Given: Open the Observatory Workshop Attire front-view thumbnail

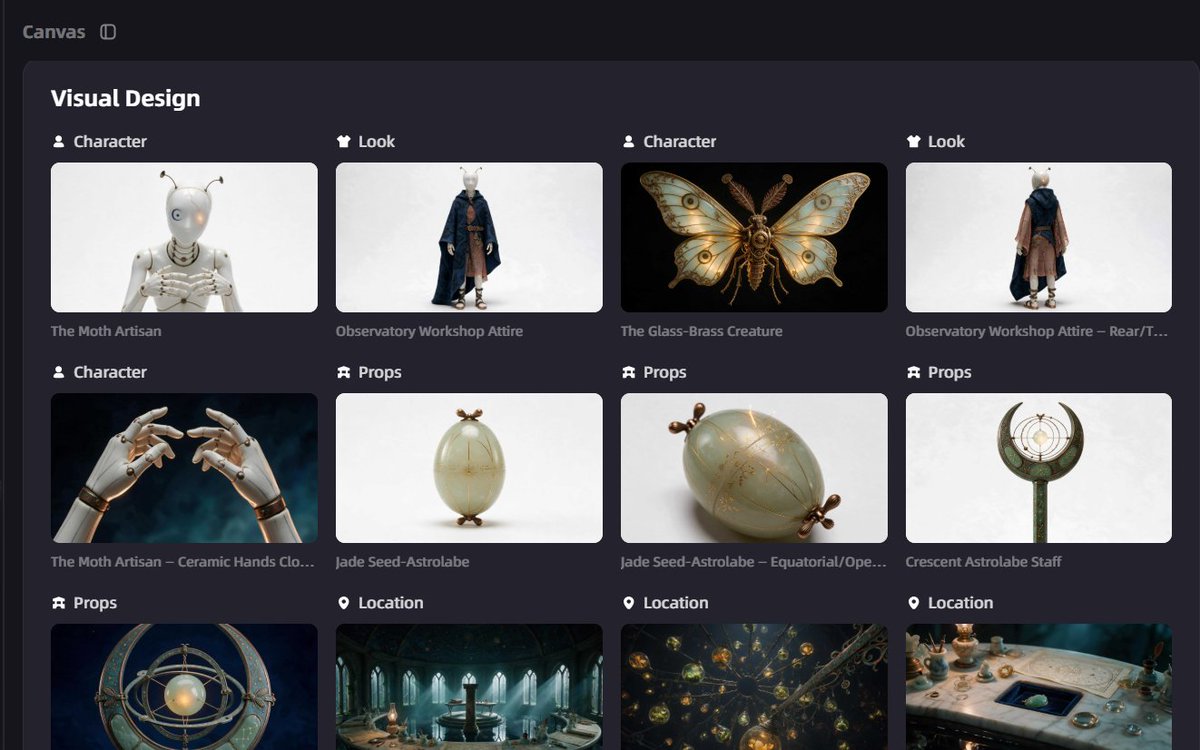Looking at the screenshot, I should coord(469,238).
